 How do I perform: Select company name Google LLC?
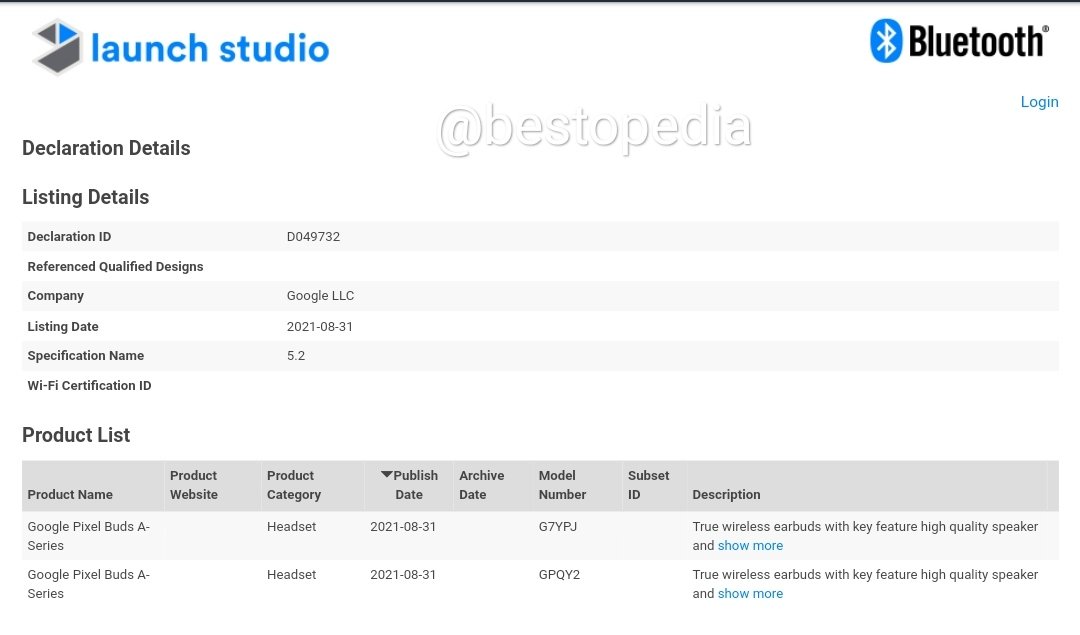(x=320, y=295)
